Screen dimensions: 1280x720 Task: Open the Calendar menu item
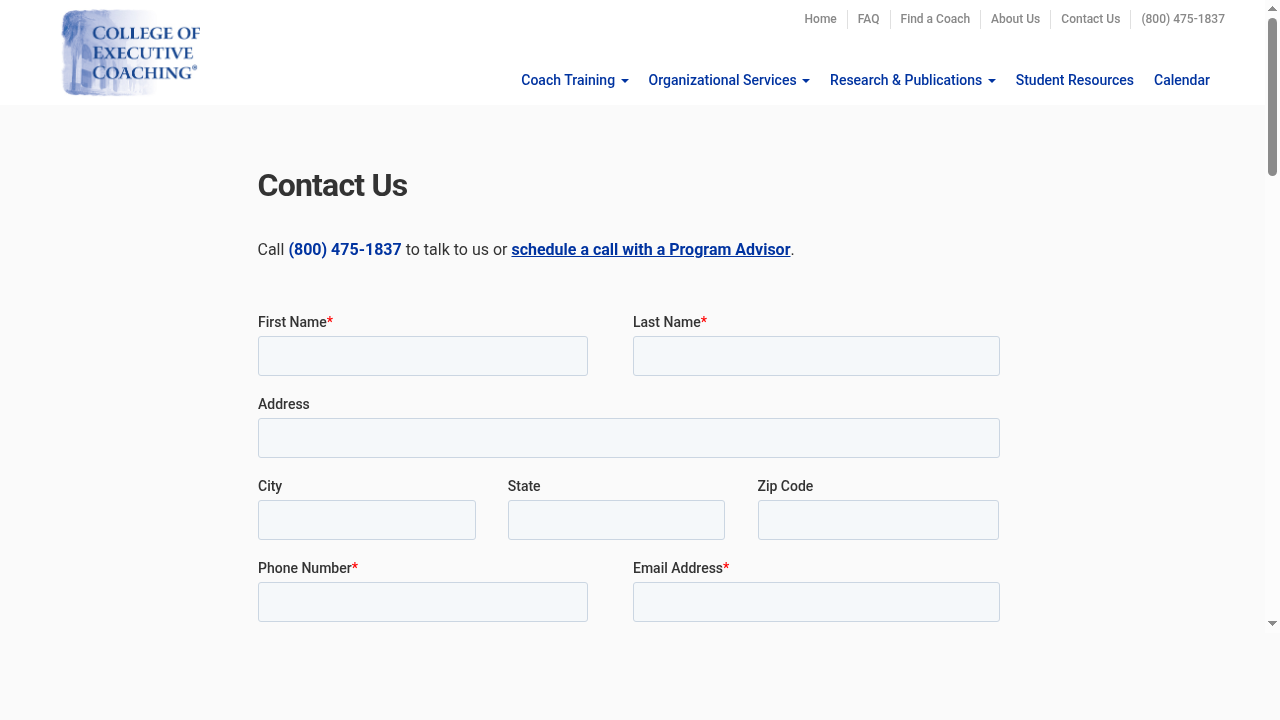(x=1182, y=80)
